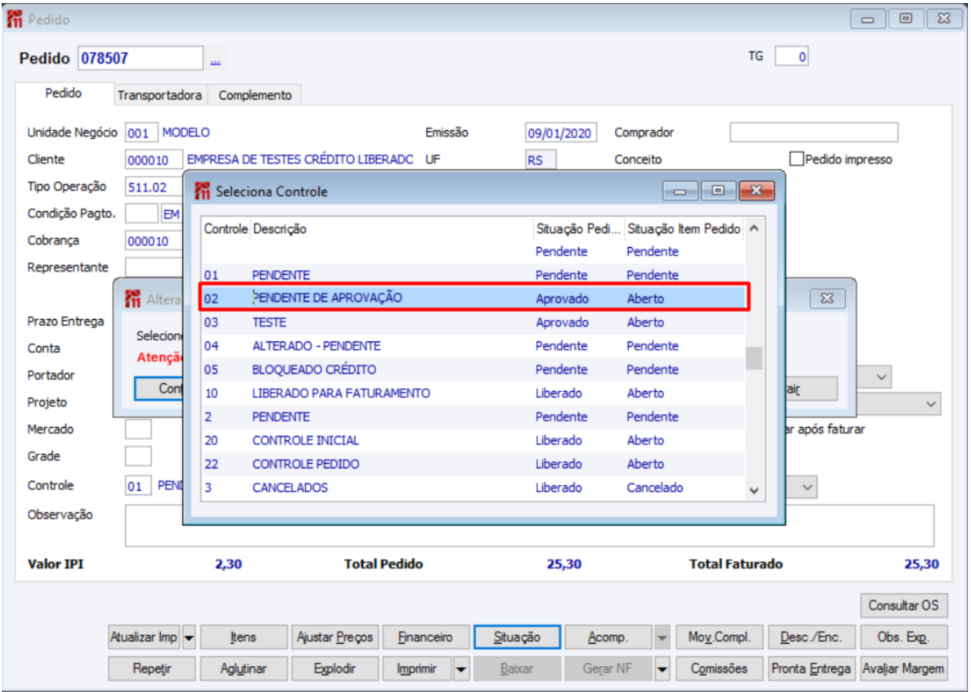This screenshot has height=692, width=971.
Task: Click the Situação Pedi... column header
Action: pos(578,229)
